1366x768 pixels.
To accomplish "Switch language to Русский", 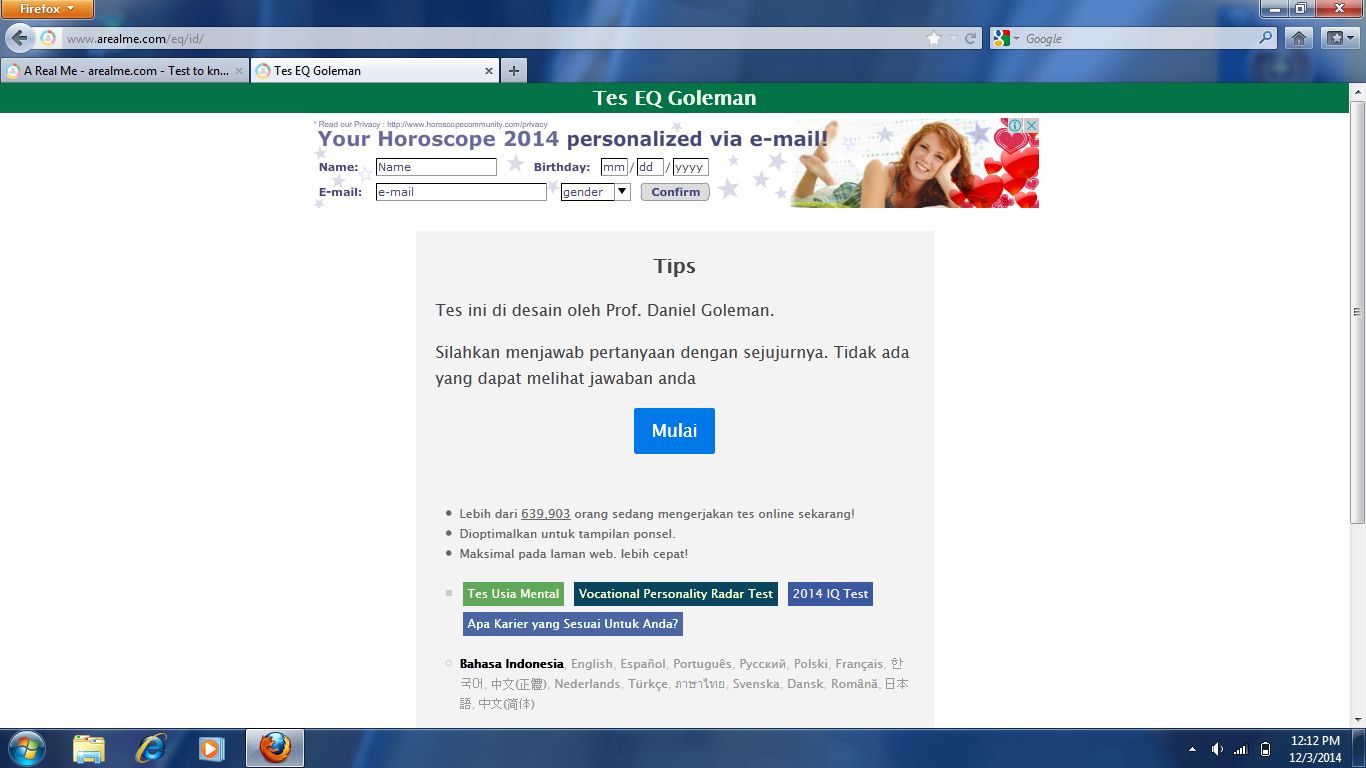I will pyautogui.click(x=762, y=664).
